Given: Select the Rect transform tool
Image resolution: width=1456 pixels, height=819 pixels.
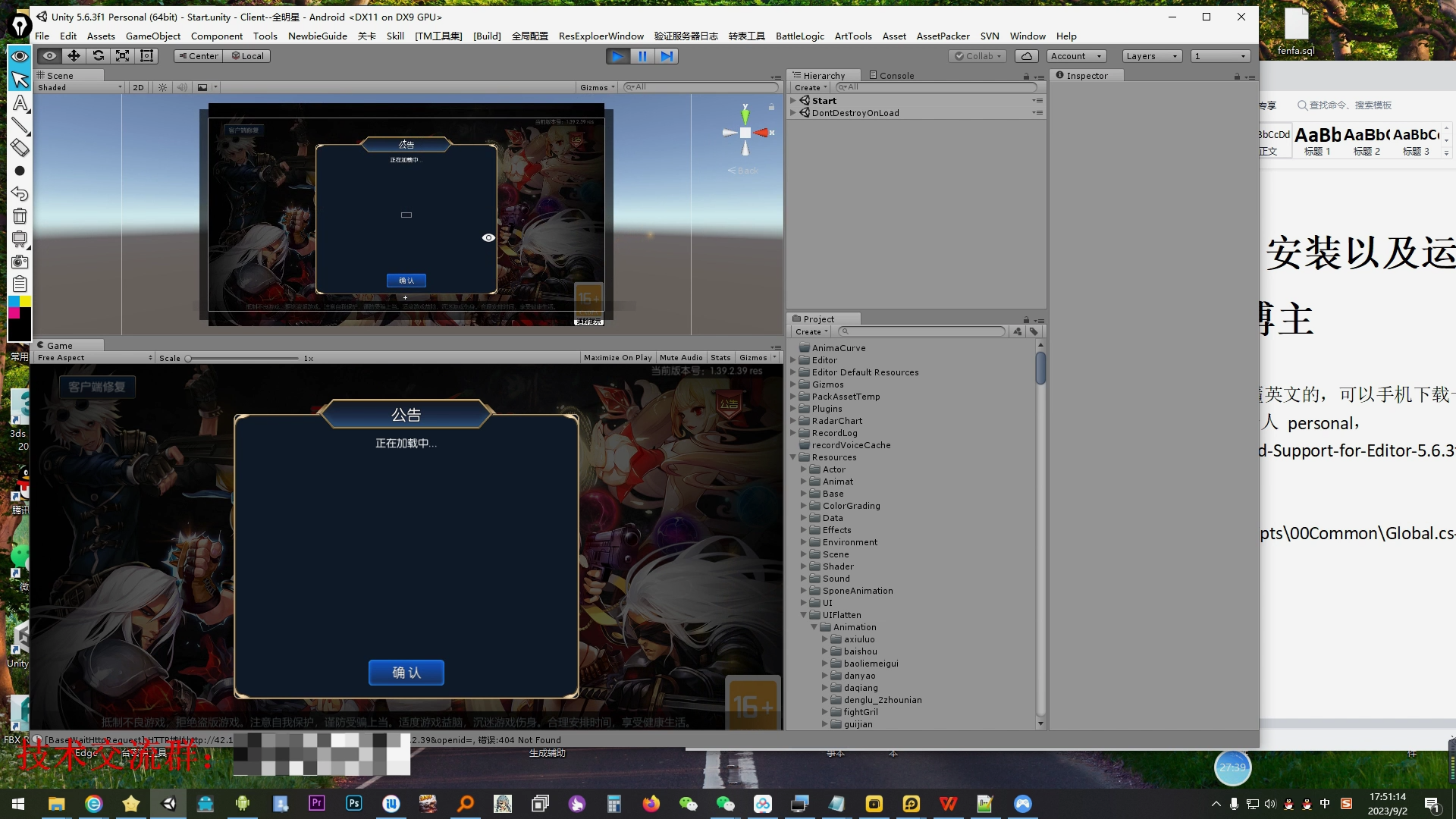Looking at the screenshot, I should (x=147, y=55).
